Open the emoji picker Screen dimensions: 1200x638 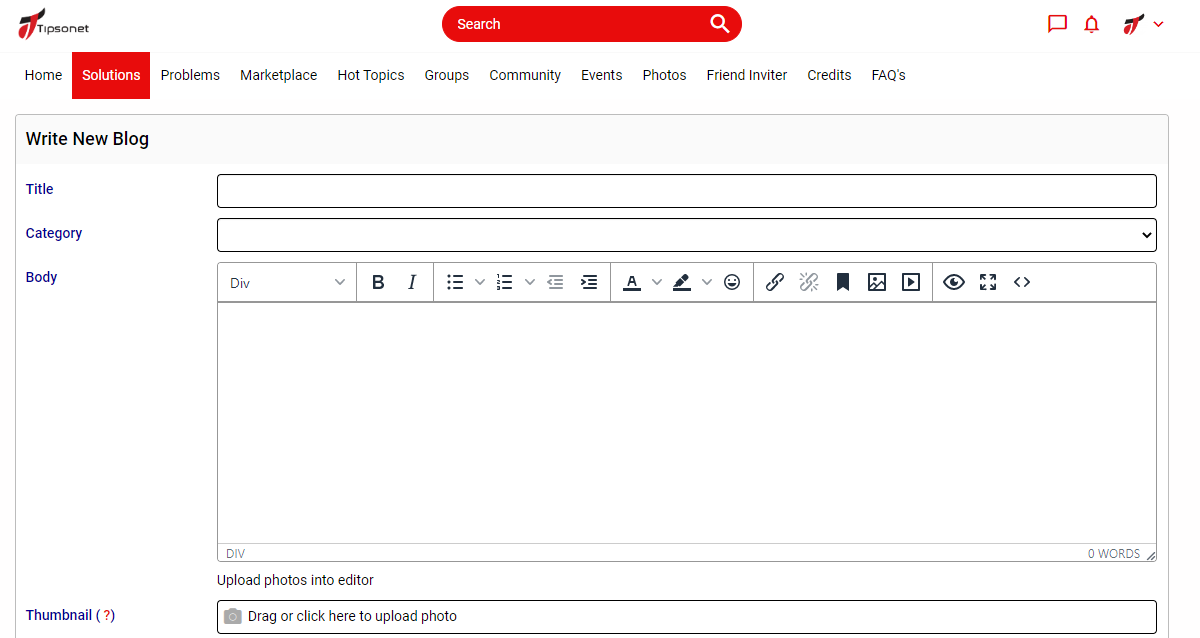tap(732, 282)
